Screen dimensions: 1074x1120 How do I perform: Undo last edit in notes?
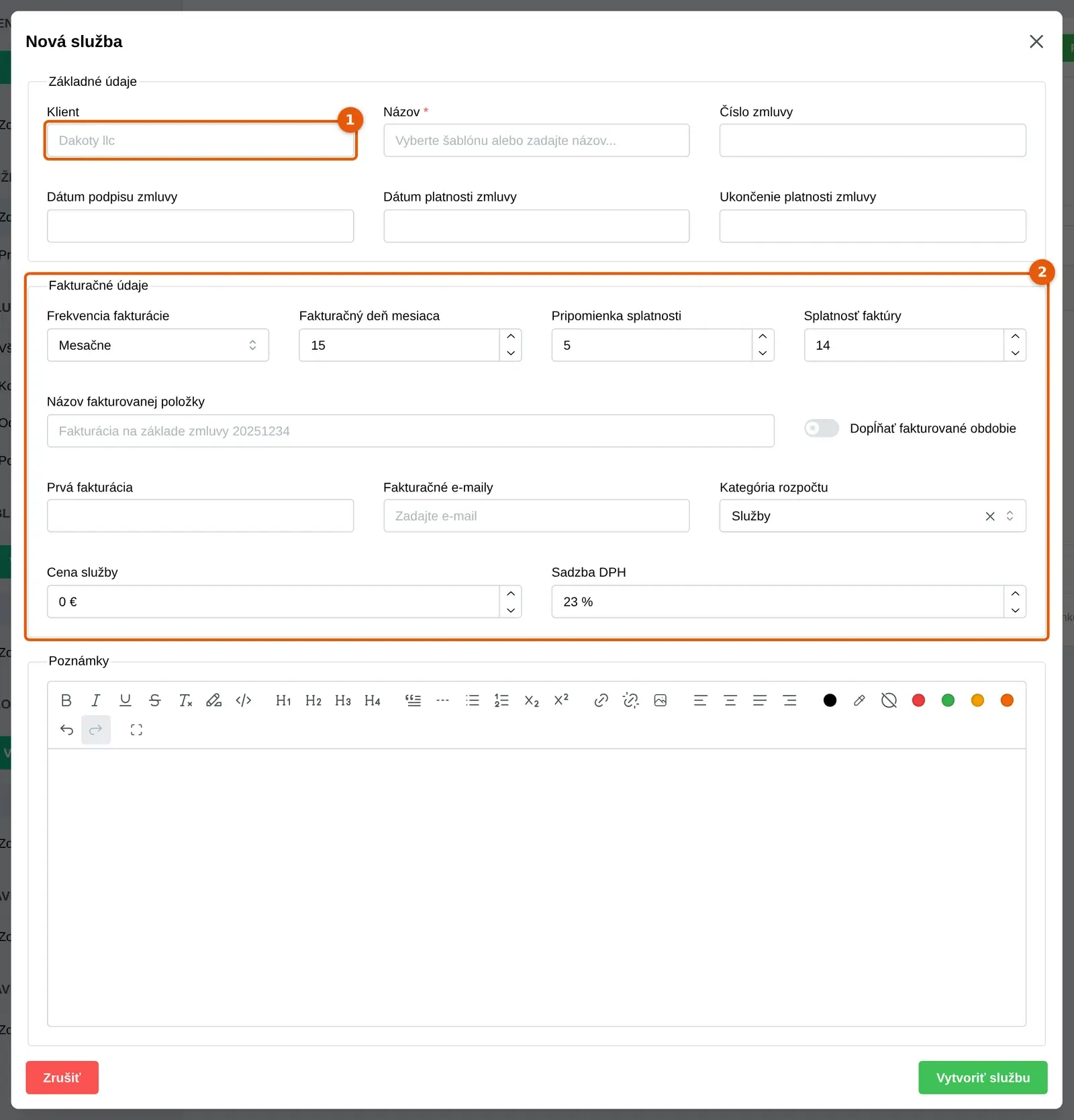66,730
